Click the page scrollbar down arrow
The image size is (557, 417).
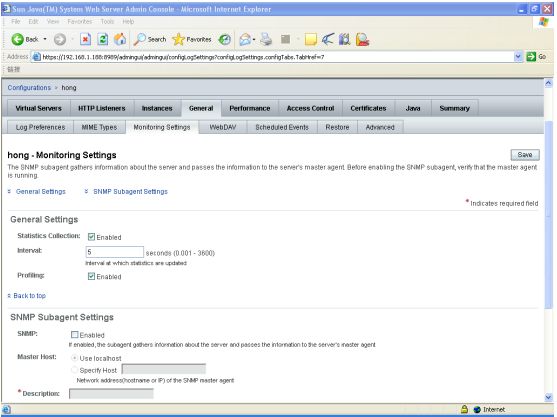(548, 397)
